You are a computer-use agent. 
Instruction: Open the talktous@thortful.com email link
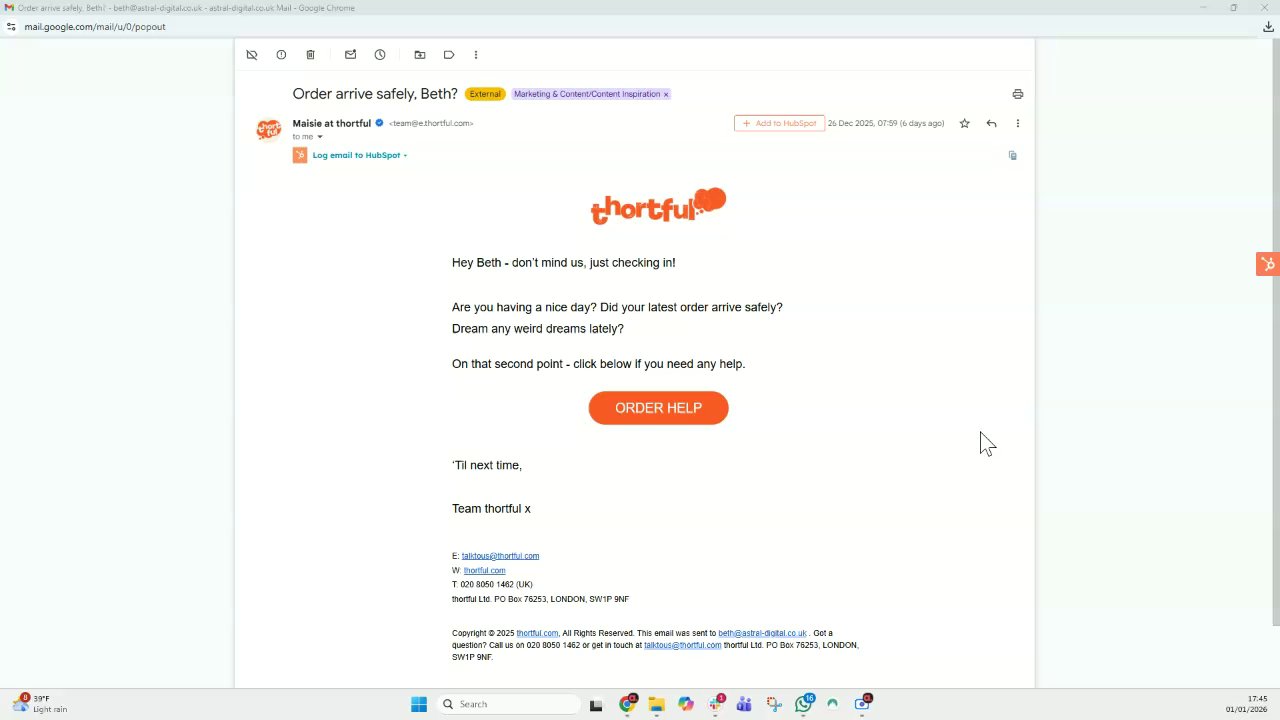point(500,556)
